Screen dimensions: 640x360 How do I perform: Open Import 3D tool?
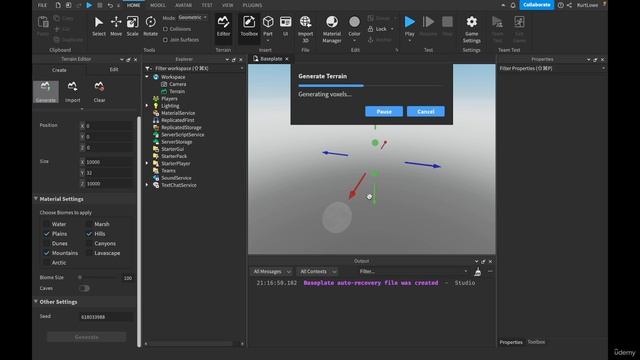[305, 29]
